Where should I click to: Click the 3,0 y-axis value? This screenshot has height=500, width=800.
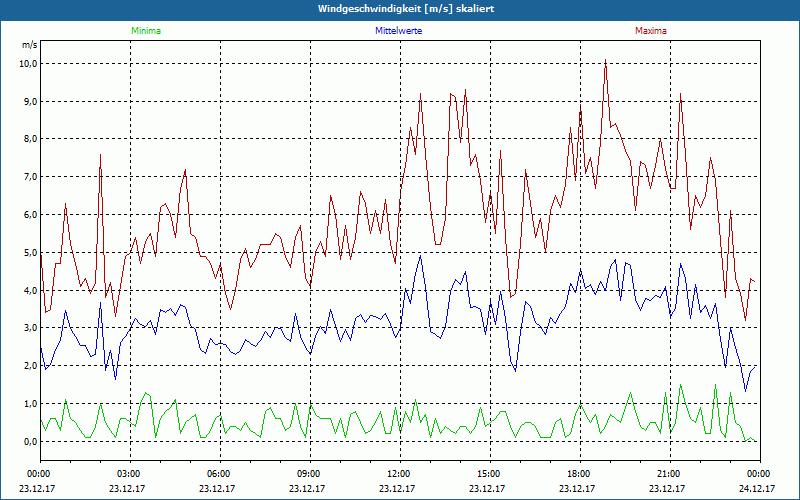coord(30,328)
